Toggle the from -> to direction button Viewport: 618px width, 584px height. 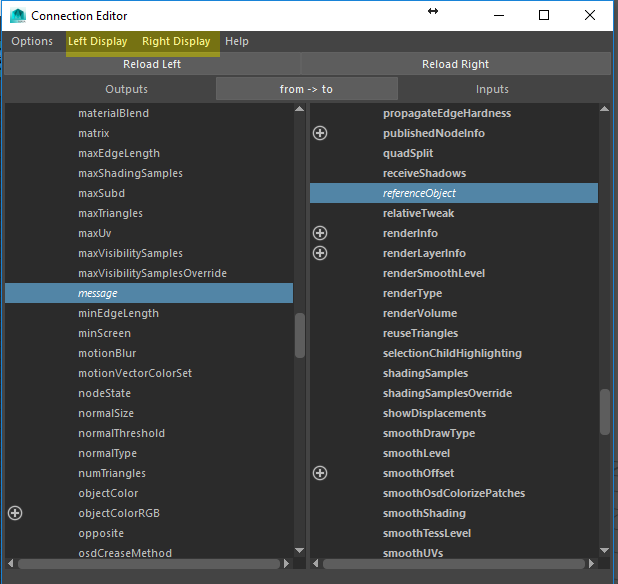306,89
